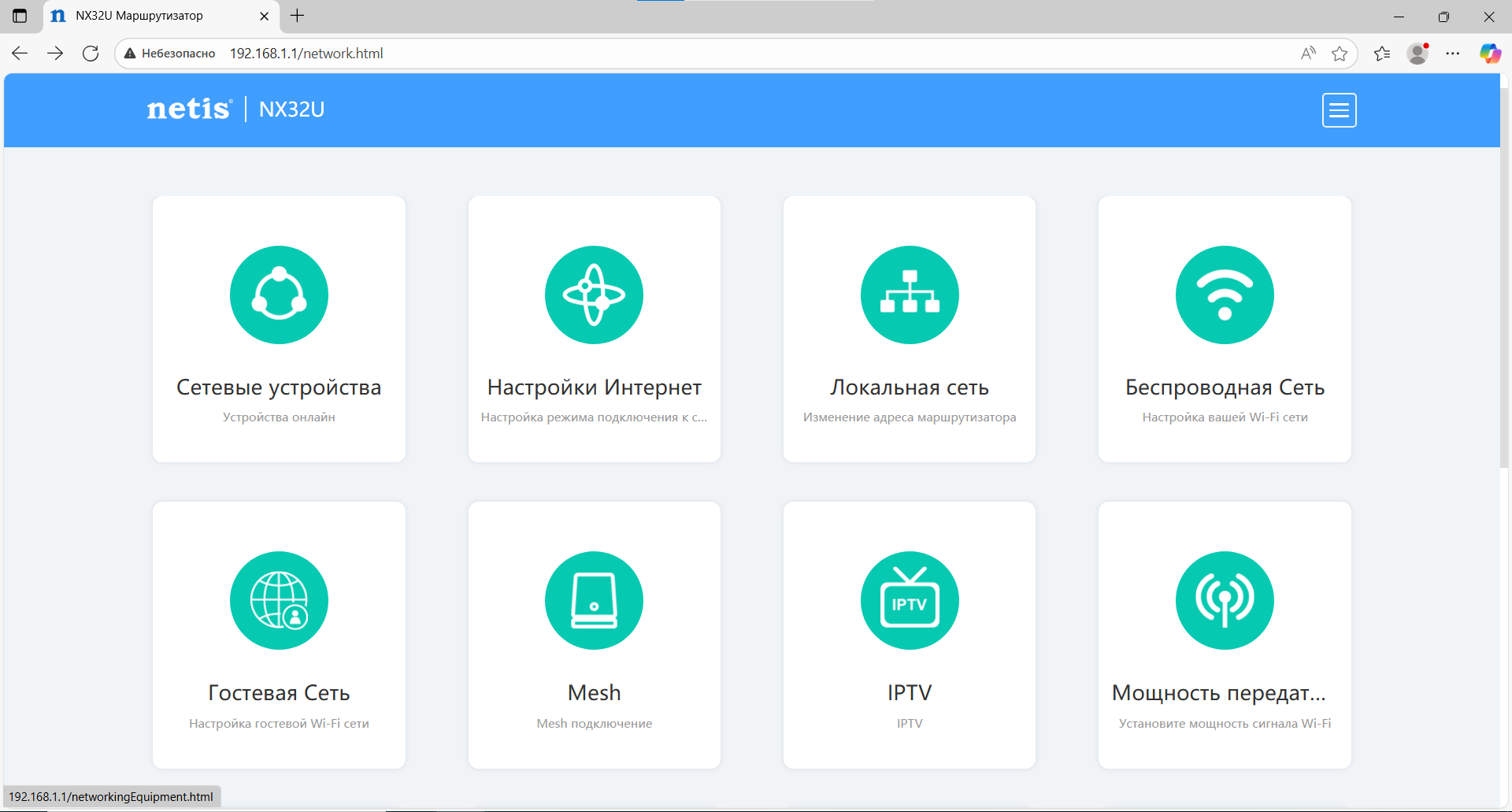Open the Гостевая Сеть globe icon
Viewport: 1512px width, 812px height.
(279, 600)
